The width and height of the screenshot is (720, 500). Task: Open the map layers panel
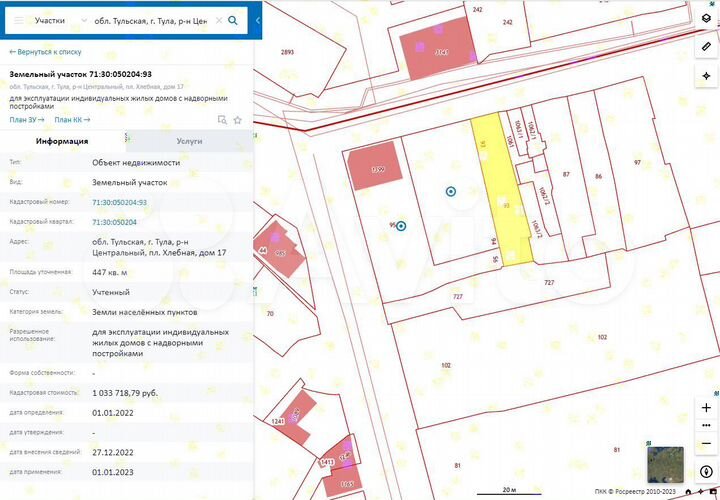tap(707, 18)
